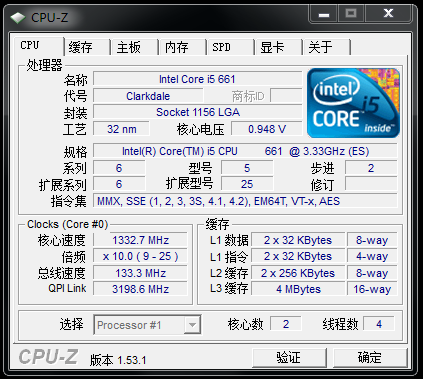Click the 验证 button

point(289,358)
